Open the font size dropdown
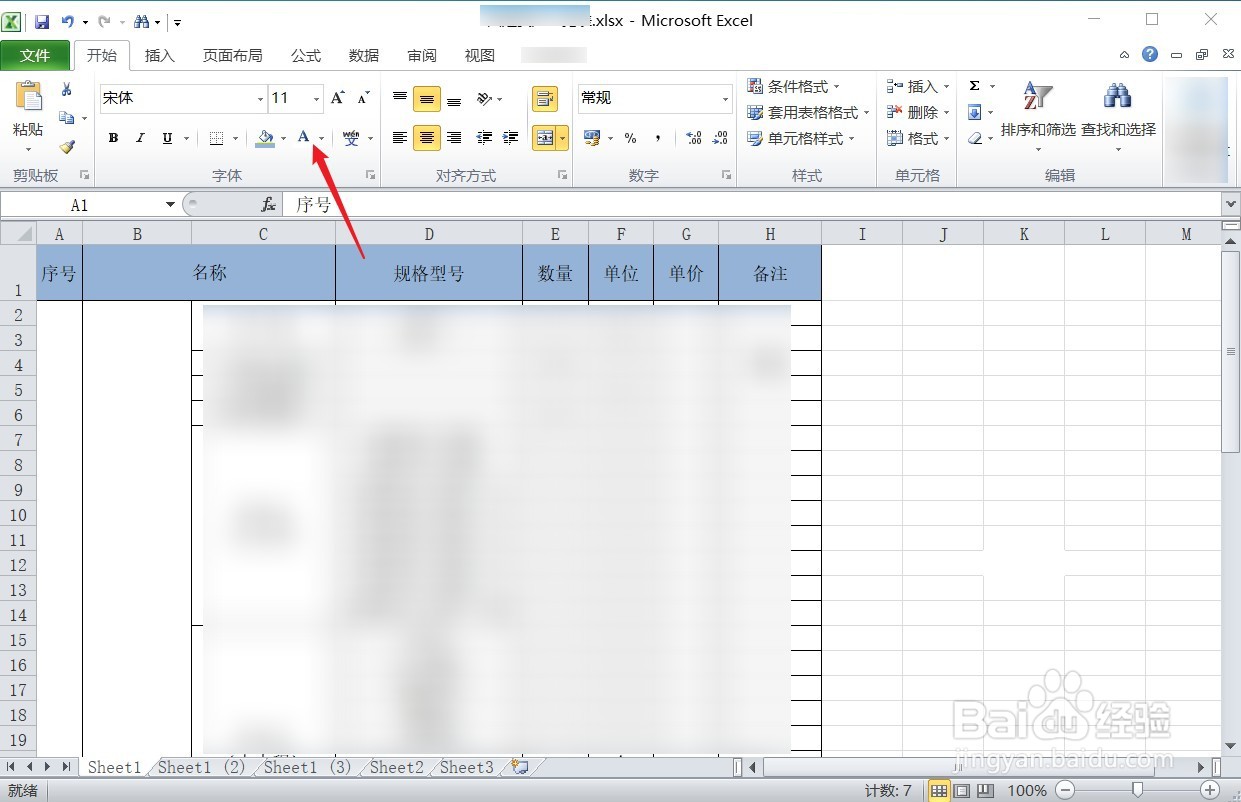The width and height of the screenshot is (1241, 802). tap(315, 98)
